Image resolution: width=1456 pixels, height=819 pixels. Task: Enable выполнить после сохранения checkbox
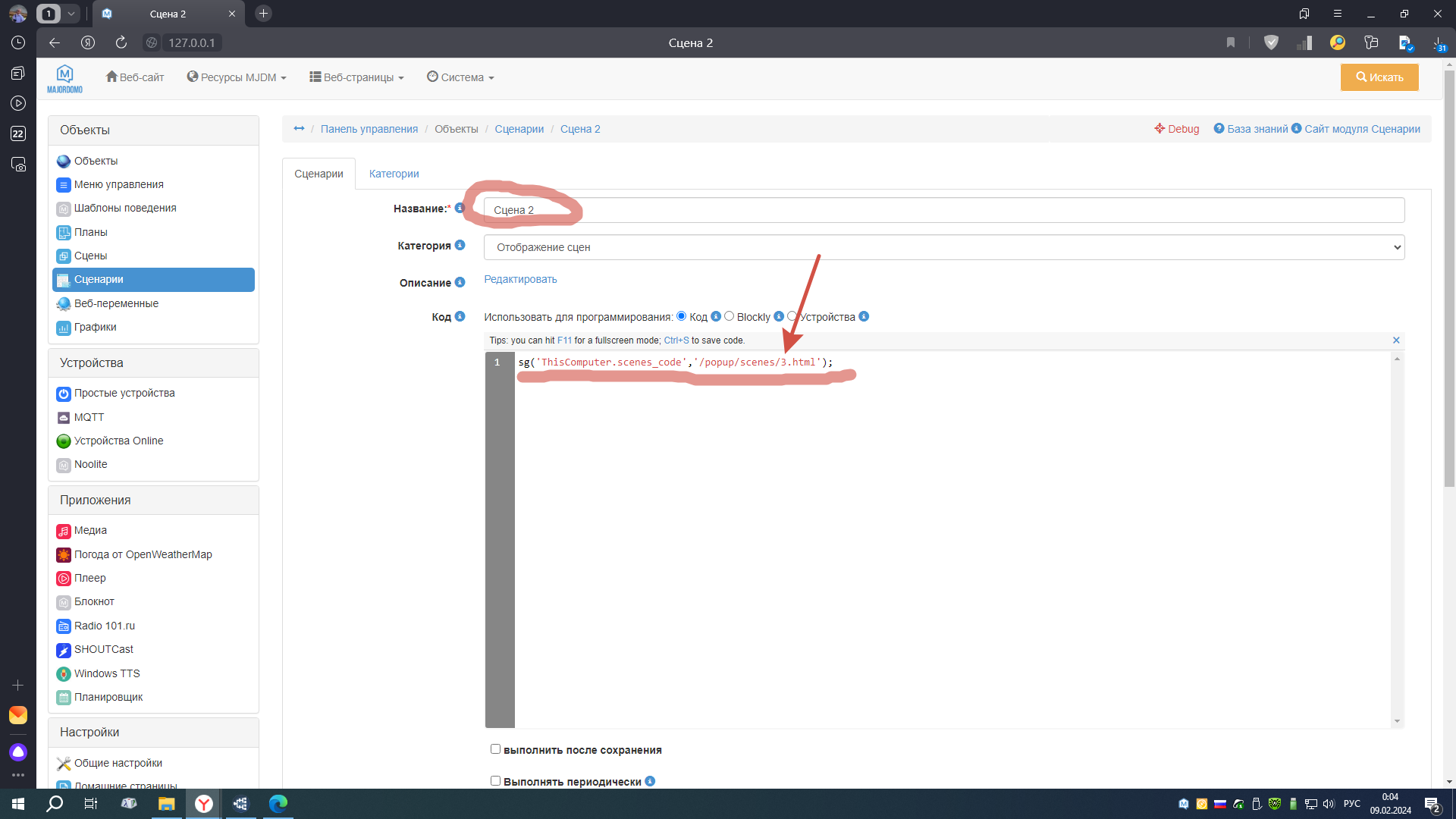tap(495, 749)
